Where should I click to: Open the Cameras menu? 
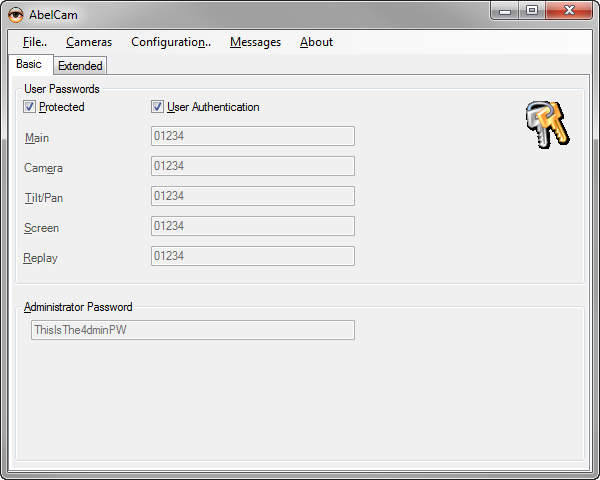tap(89, 42)
